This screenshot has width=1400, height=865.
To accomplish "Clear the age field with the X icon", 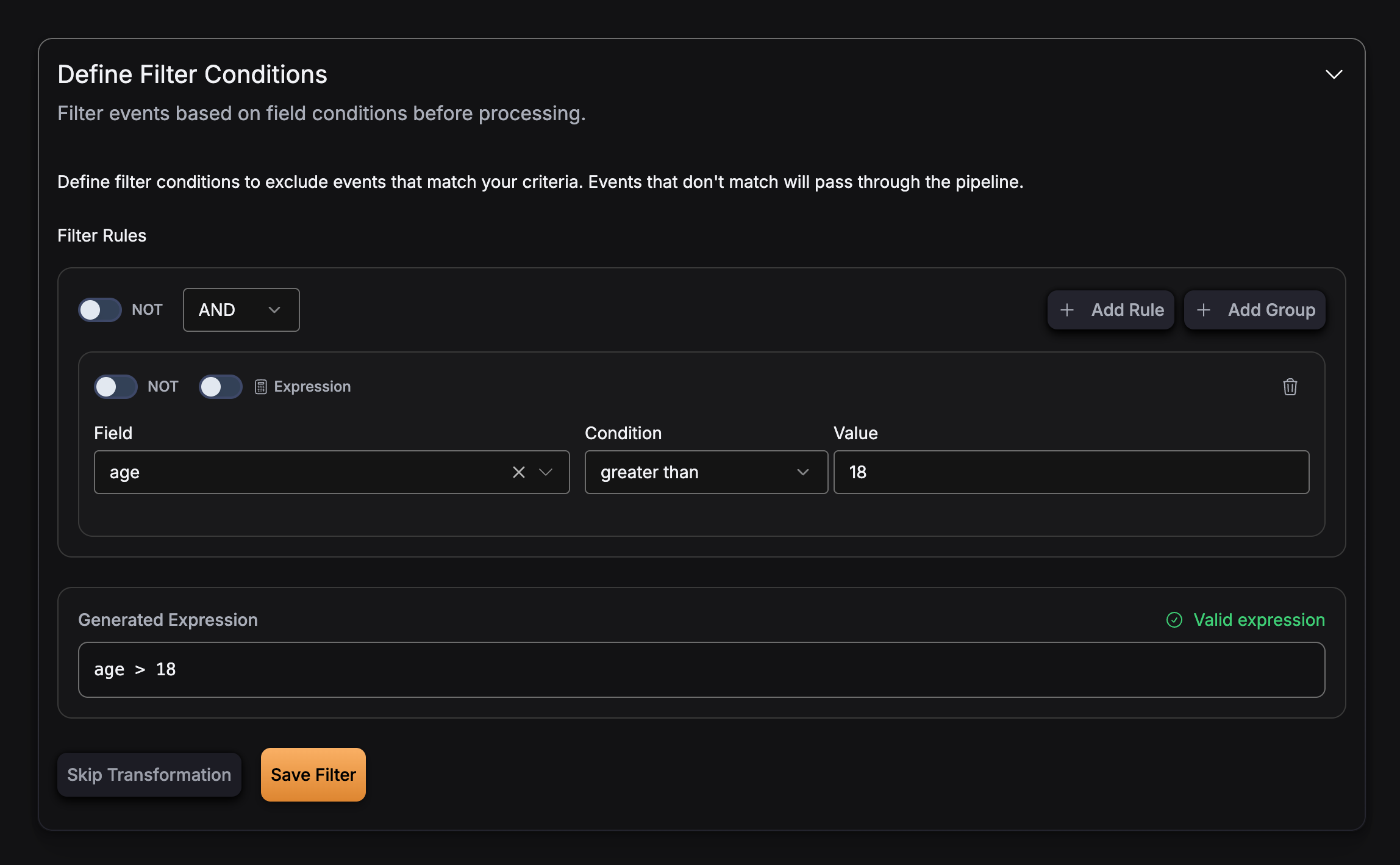I will tap(518, 472).
